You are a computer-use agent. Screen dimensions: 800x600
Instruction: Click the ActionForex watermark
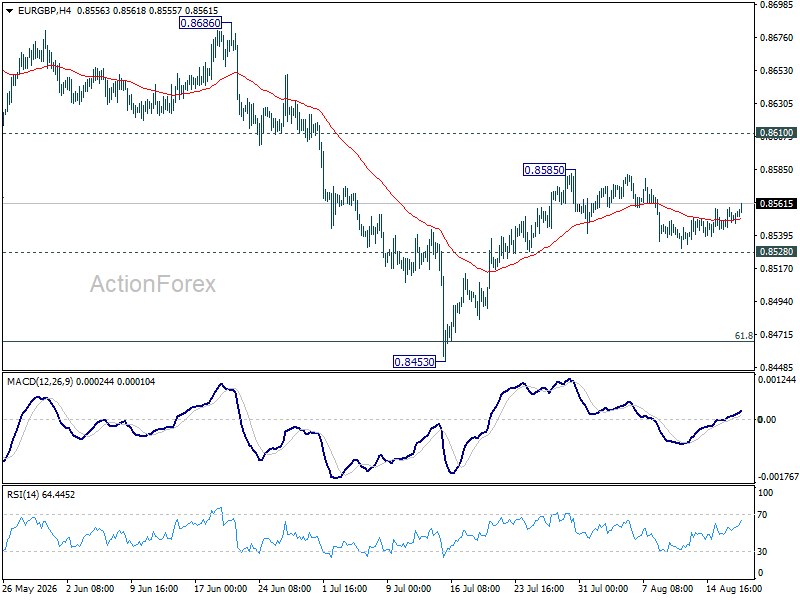point(153,284)
